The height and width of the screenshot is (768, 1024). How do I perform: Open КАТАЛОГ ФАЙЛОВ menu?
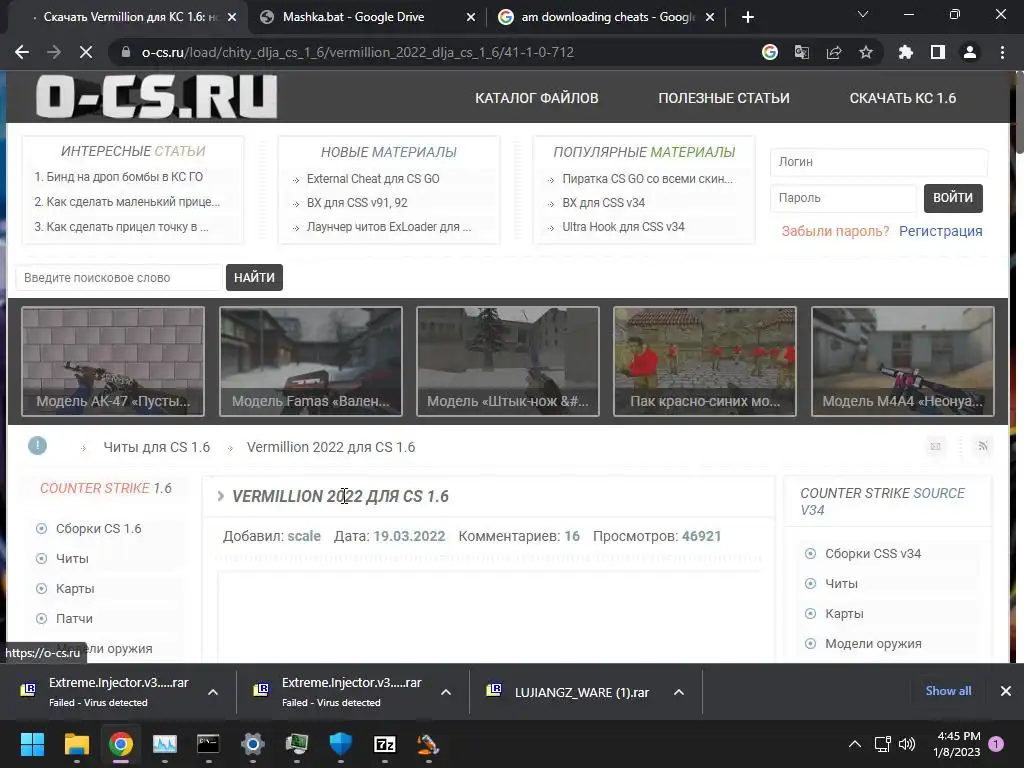pos(537,98)
